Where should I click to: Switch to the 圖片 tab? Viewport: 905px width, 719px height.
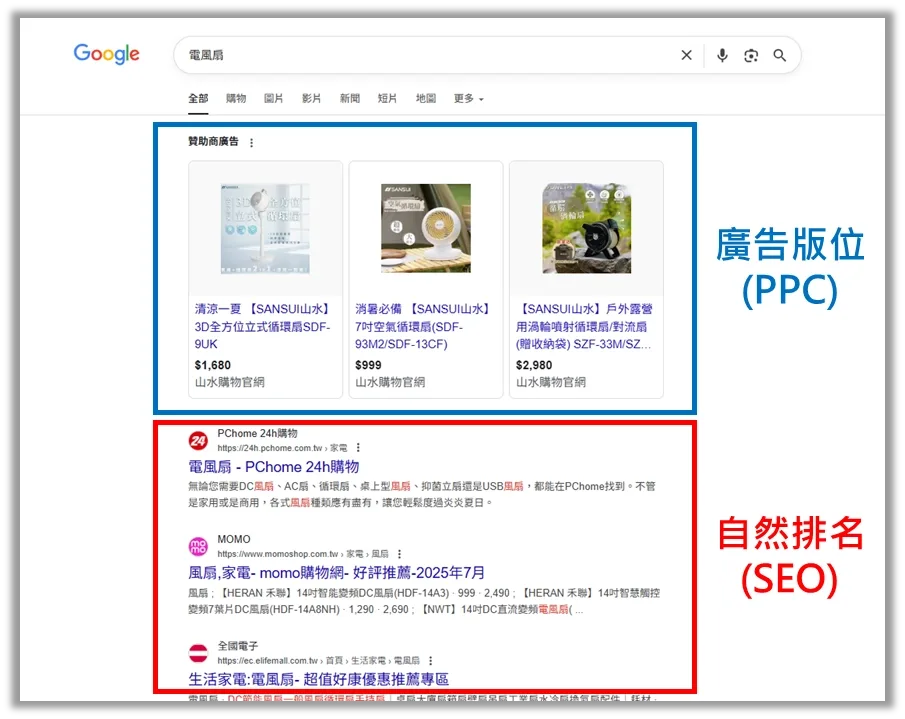[x=274, y=99]
